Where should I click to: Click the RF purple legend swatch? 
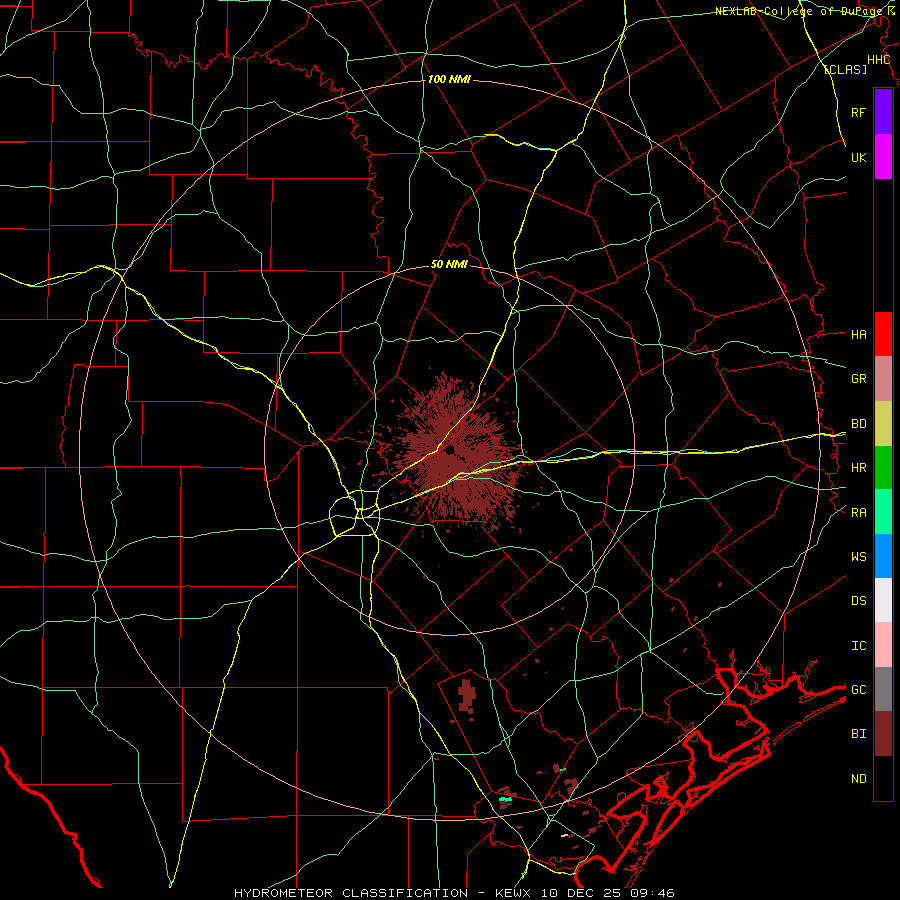tap(883, 112)
